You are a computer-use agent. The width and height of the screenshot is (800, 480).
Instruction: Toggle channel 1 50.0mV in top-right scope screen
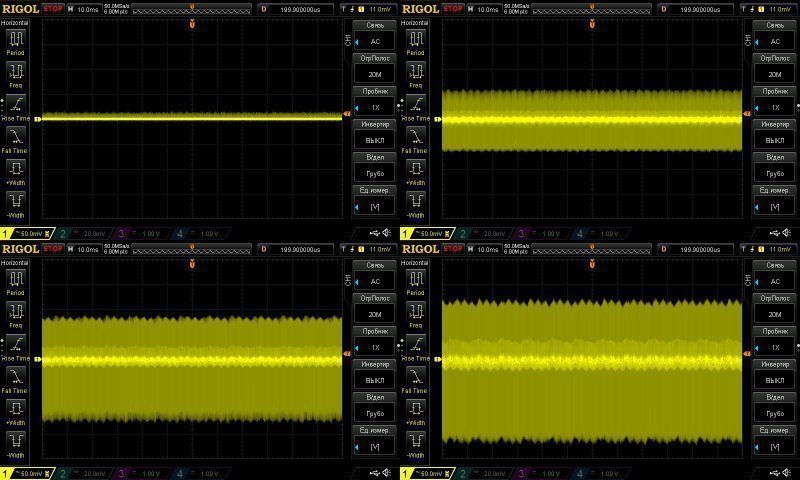pyautogui.click(x=427, y=234)
